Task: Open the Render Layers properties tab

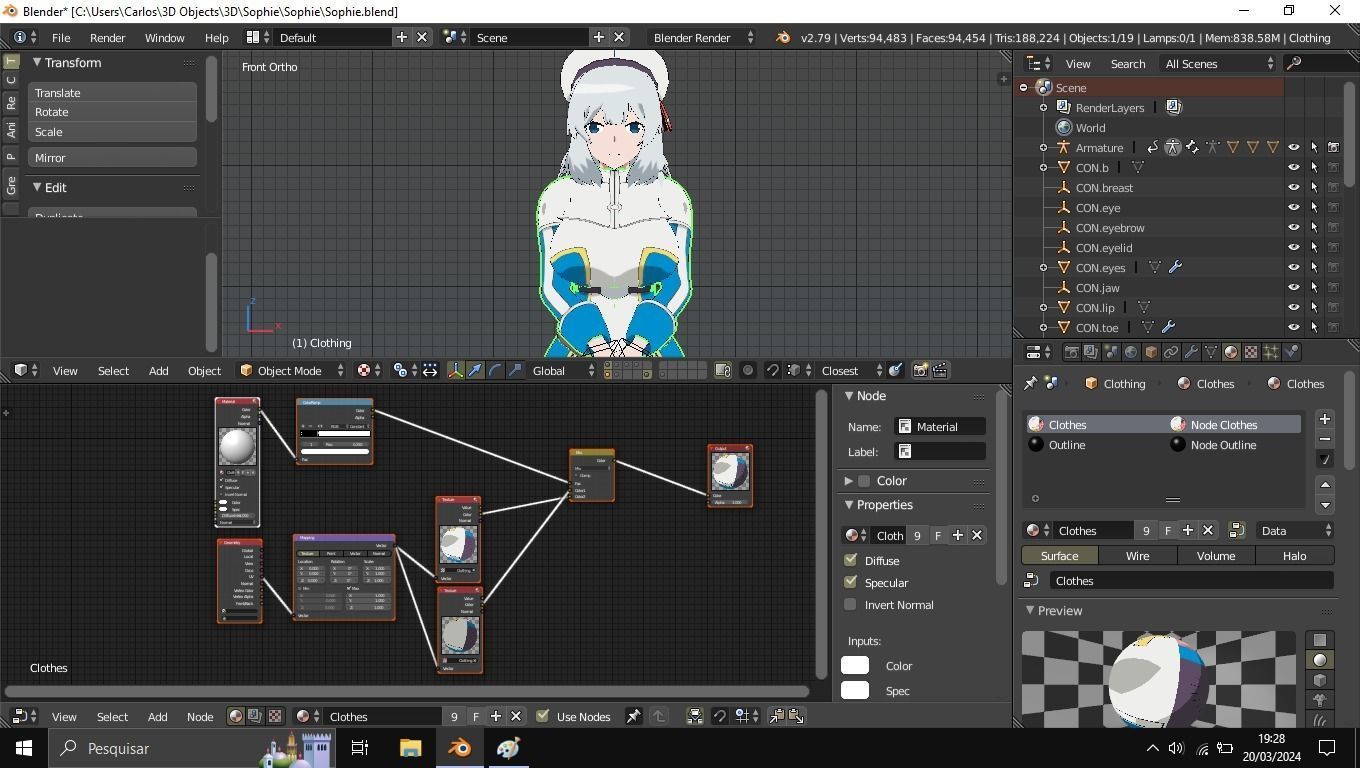Action: pyautogui.click(x=1091, y=352)
